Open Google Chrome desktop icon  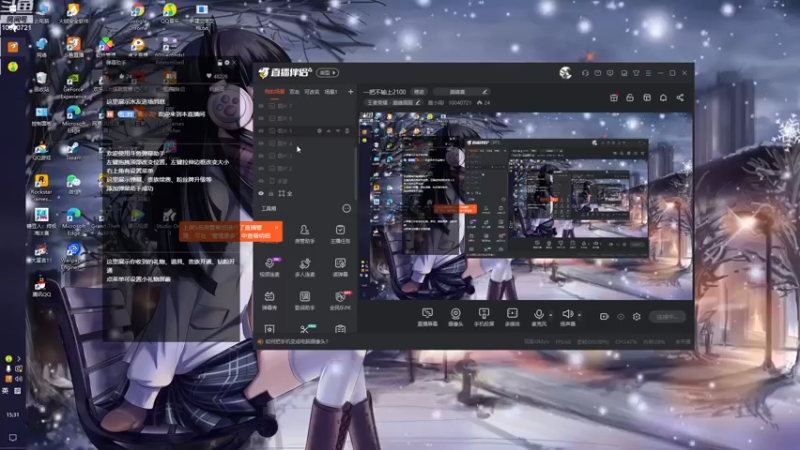point(137,16)
